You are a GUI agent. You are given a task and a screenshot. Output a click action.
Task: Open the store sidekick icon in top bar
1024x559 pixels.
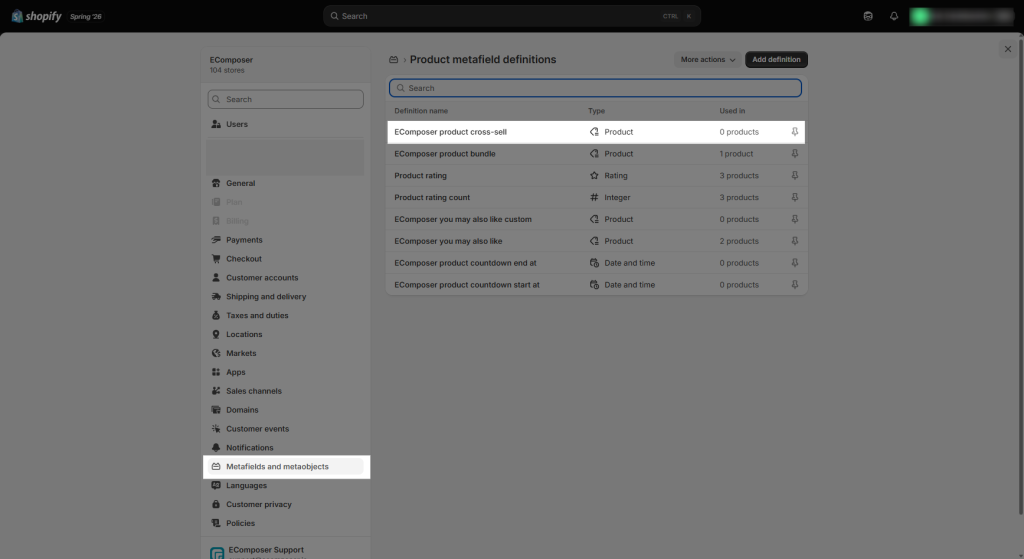pos(868,16)
